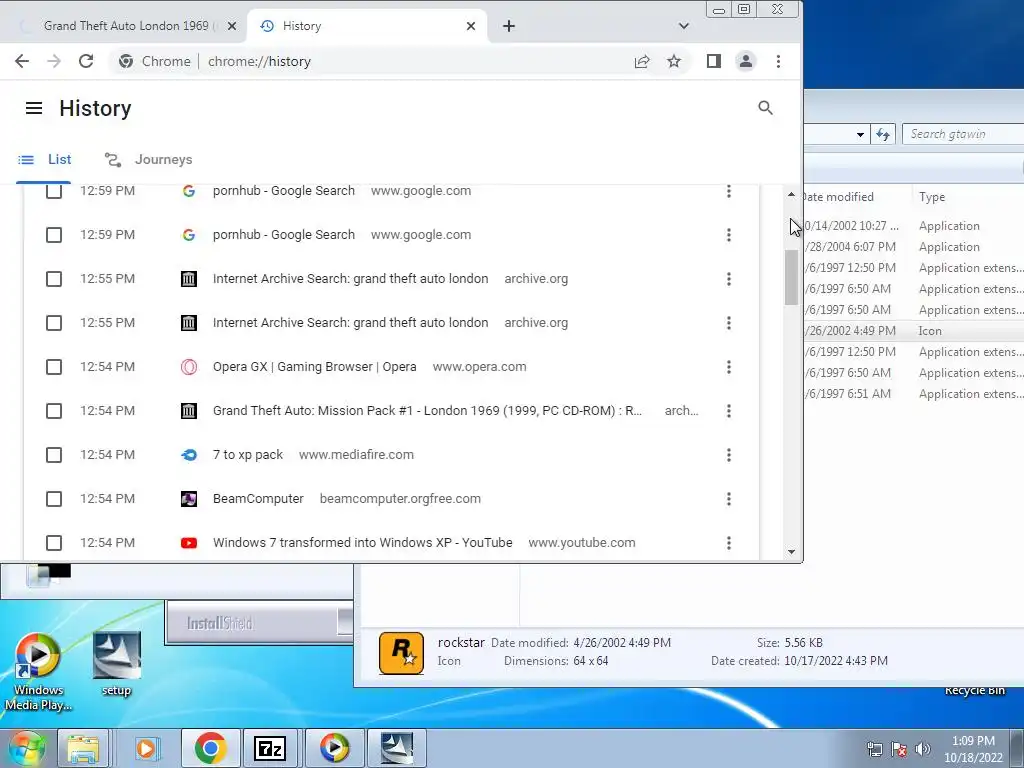Image resolution: width=1024 pixels, height=768 pixels.
Task: Click the history scrollbar up arrow
Action: [x=792, y=195]
